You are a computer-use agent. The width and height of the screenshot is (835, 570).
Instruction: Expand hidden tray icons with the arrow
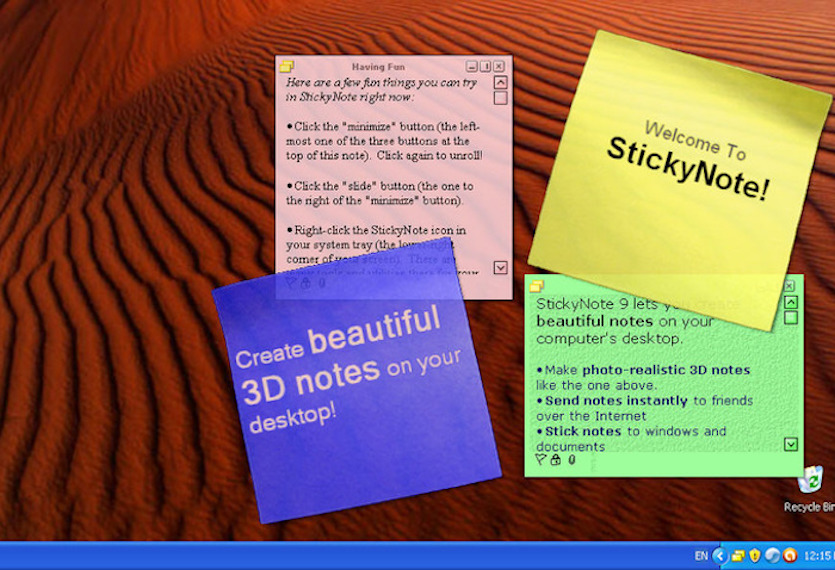pyautogui.click(x=720, y=556)
